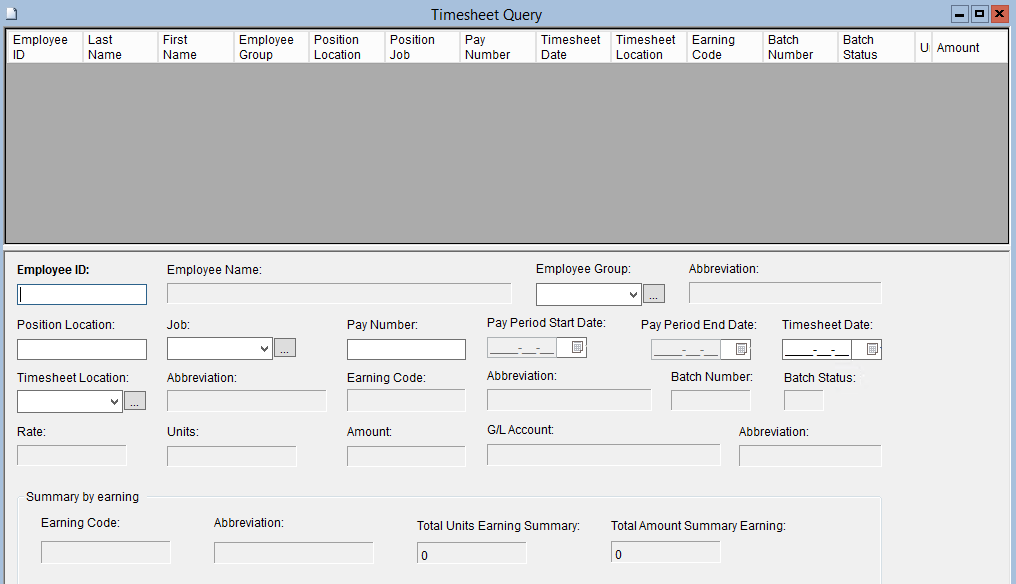This screenshot has height=584, width=1016.
Task: Click the Timesheet Location lookup ellipsis button
Action: (135, 401)
